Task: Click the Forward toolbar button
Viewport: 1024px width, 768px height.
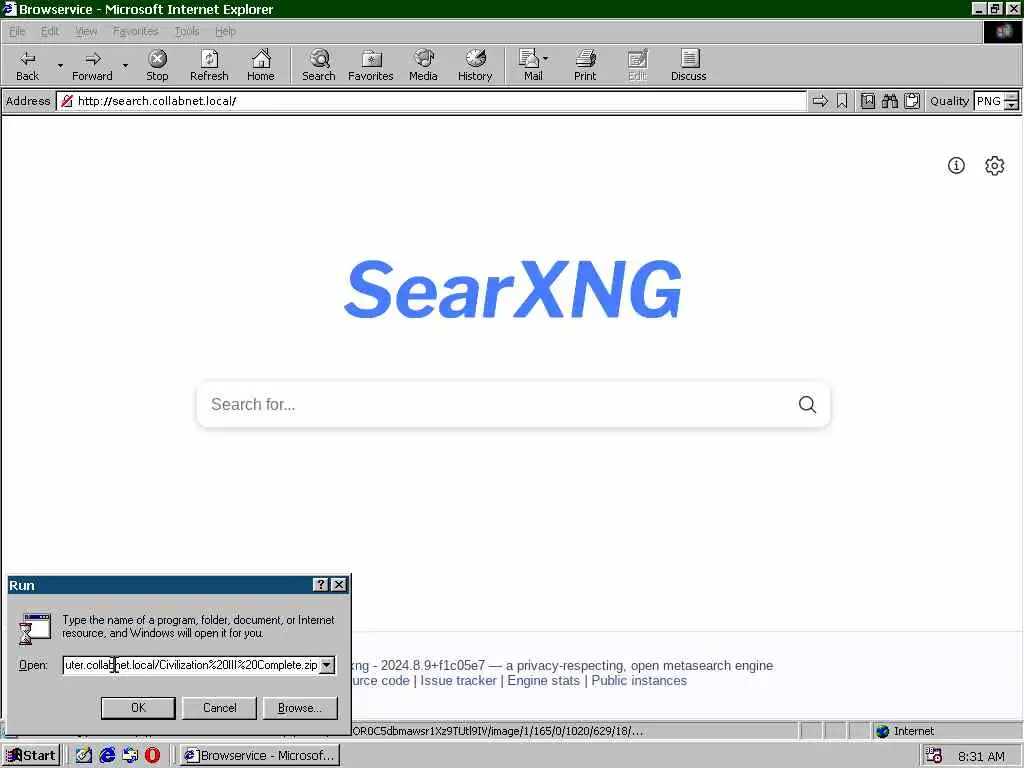Action: [x=92, y=65]
